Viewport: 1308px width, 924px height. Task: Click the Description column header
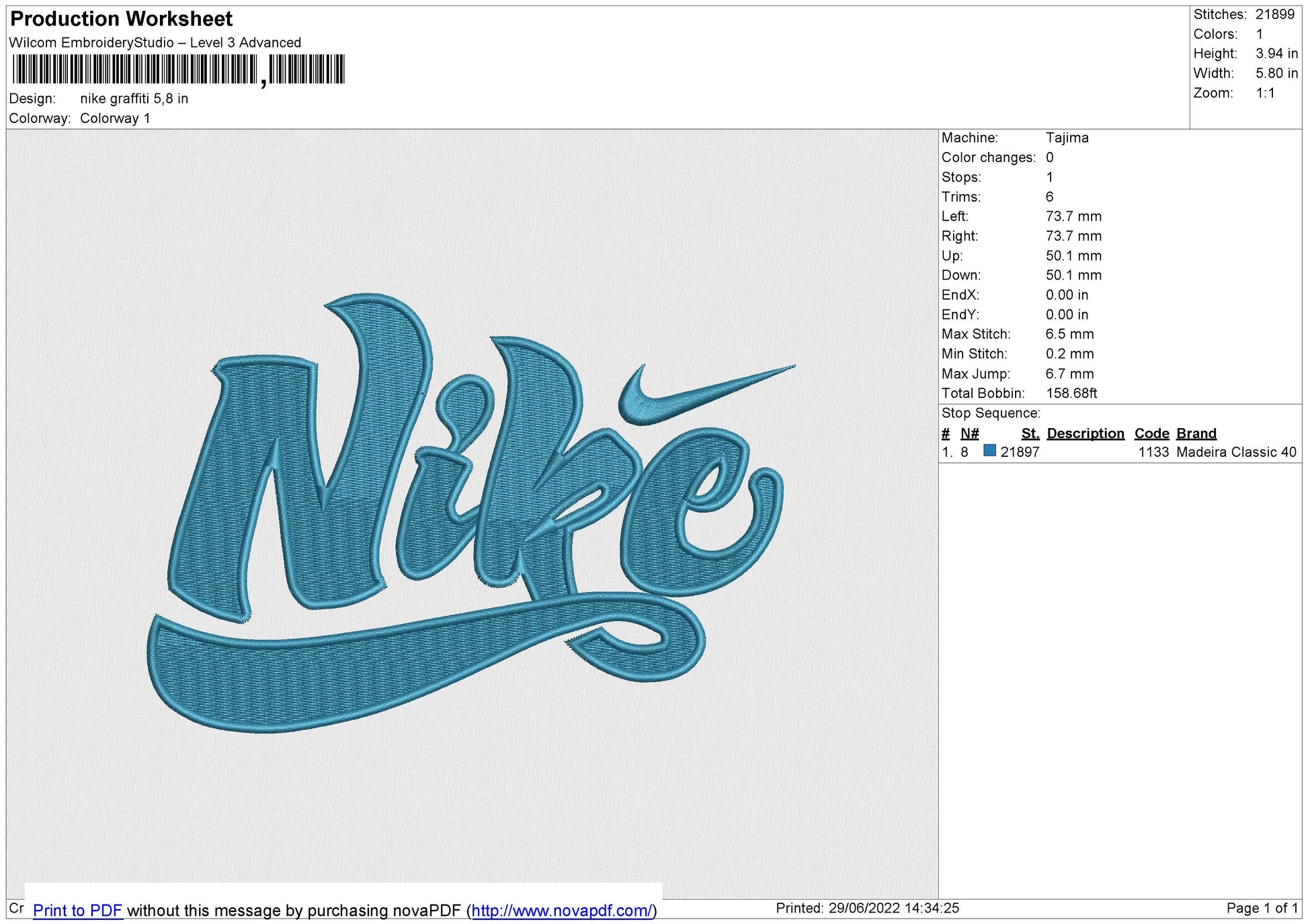point(1086,433)
